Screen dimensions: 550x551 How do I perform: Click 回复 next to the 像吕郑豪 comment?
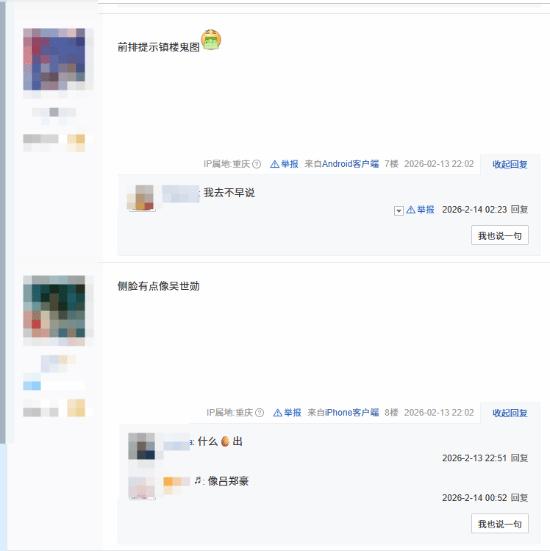point(519,498)
